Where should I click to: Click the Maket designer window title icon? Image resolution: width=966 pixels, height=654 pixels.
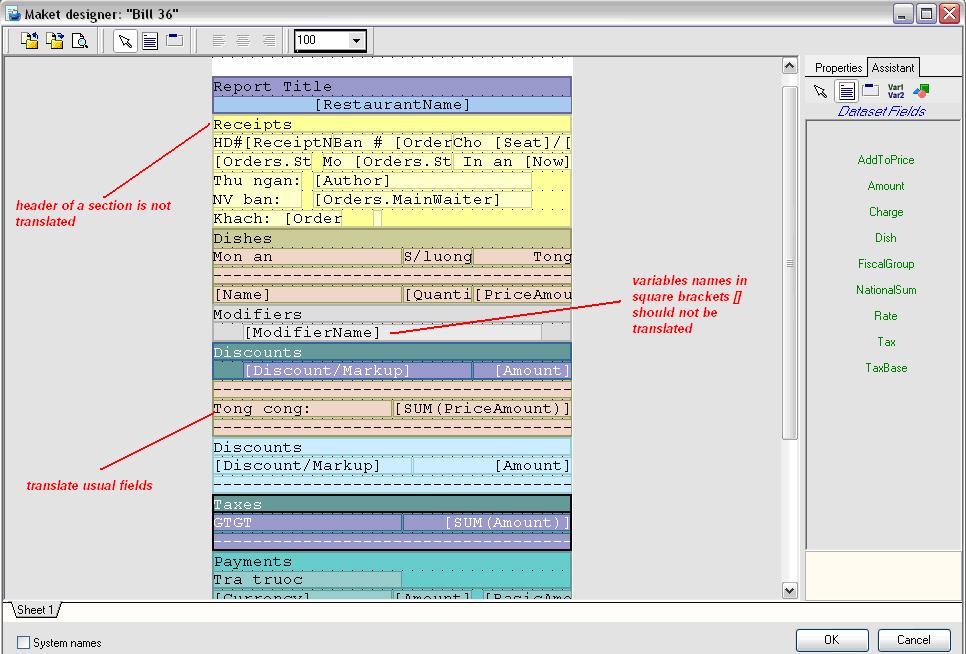click(x=14, y=13)
